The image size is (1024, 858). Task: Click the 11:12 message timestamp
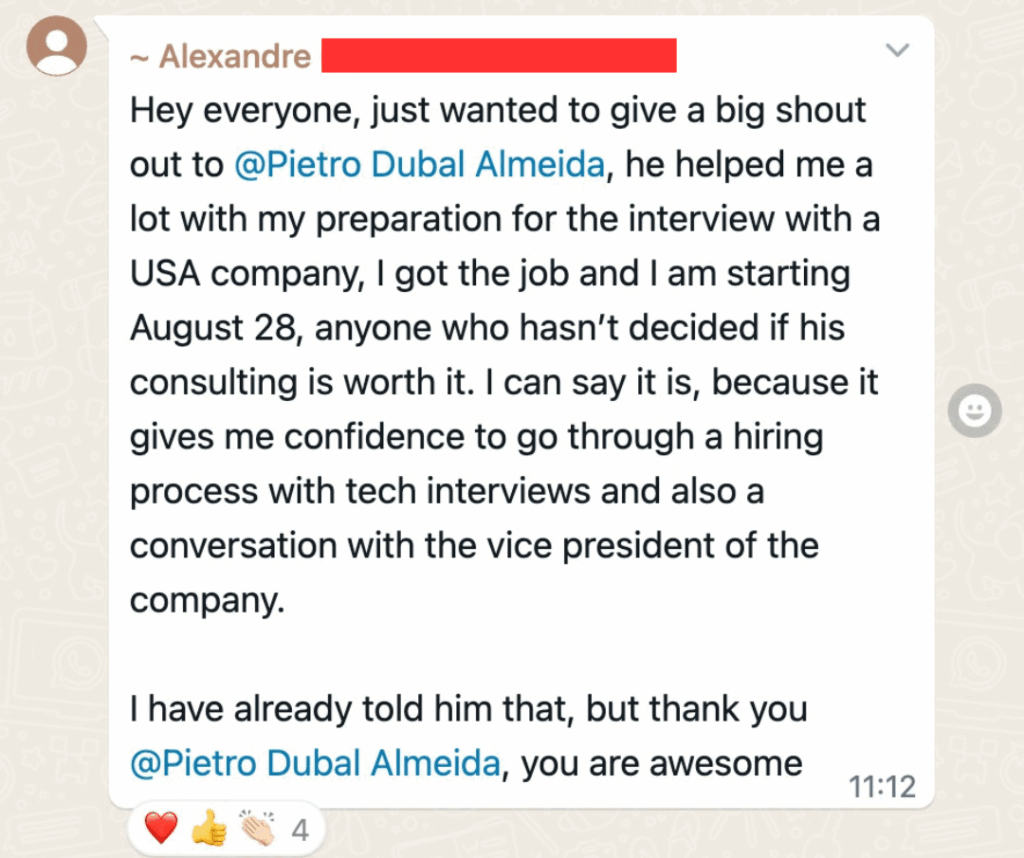coord(882,786)
